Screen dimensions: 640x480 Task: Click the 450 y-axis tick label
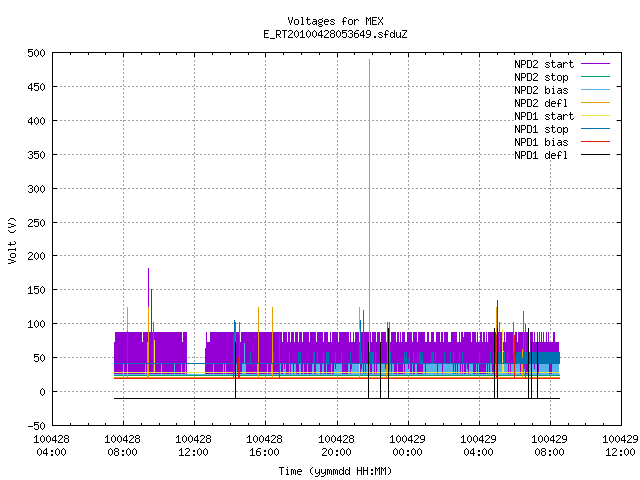tap(36, 87)
